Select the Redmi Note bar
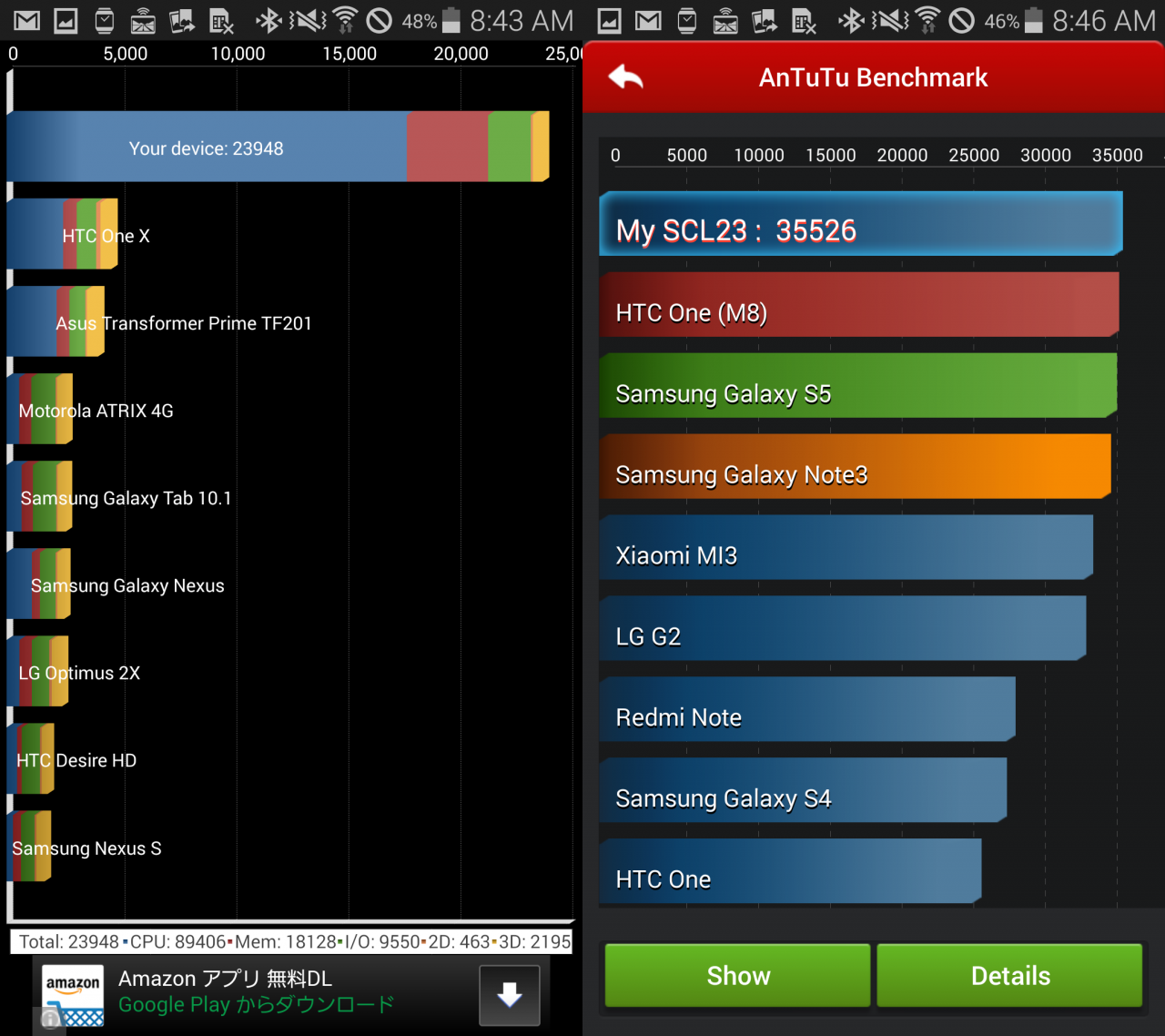The image size is (1165, 1036). (807, 710)
